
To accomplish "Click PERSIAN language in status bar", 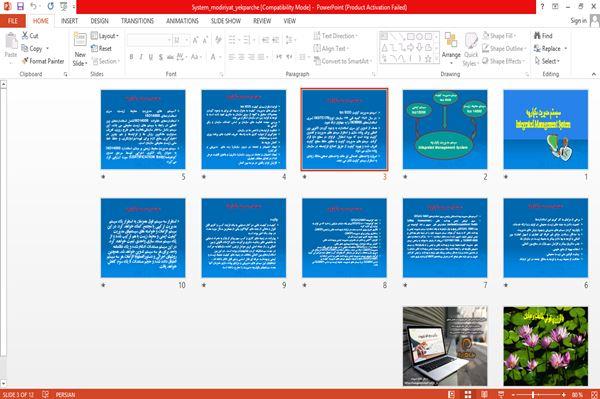I will tap(65, 394).
